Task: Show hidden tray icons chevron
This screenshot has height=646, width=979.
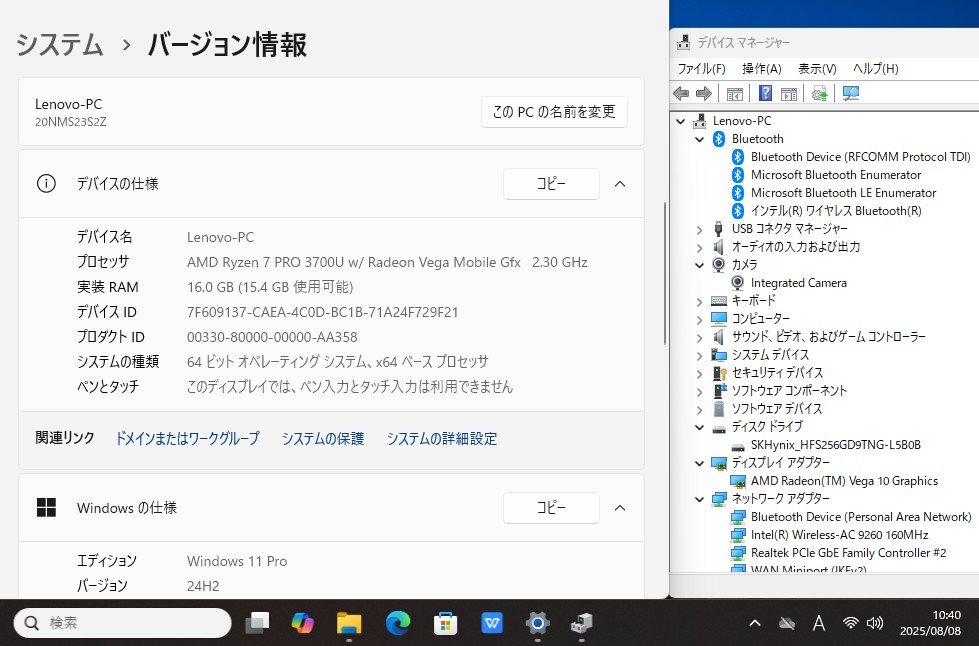Action: [754, 622]
